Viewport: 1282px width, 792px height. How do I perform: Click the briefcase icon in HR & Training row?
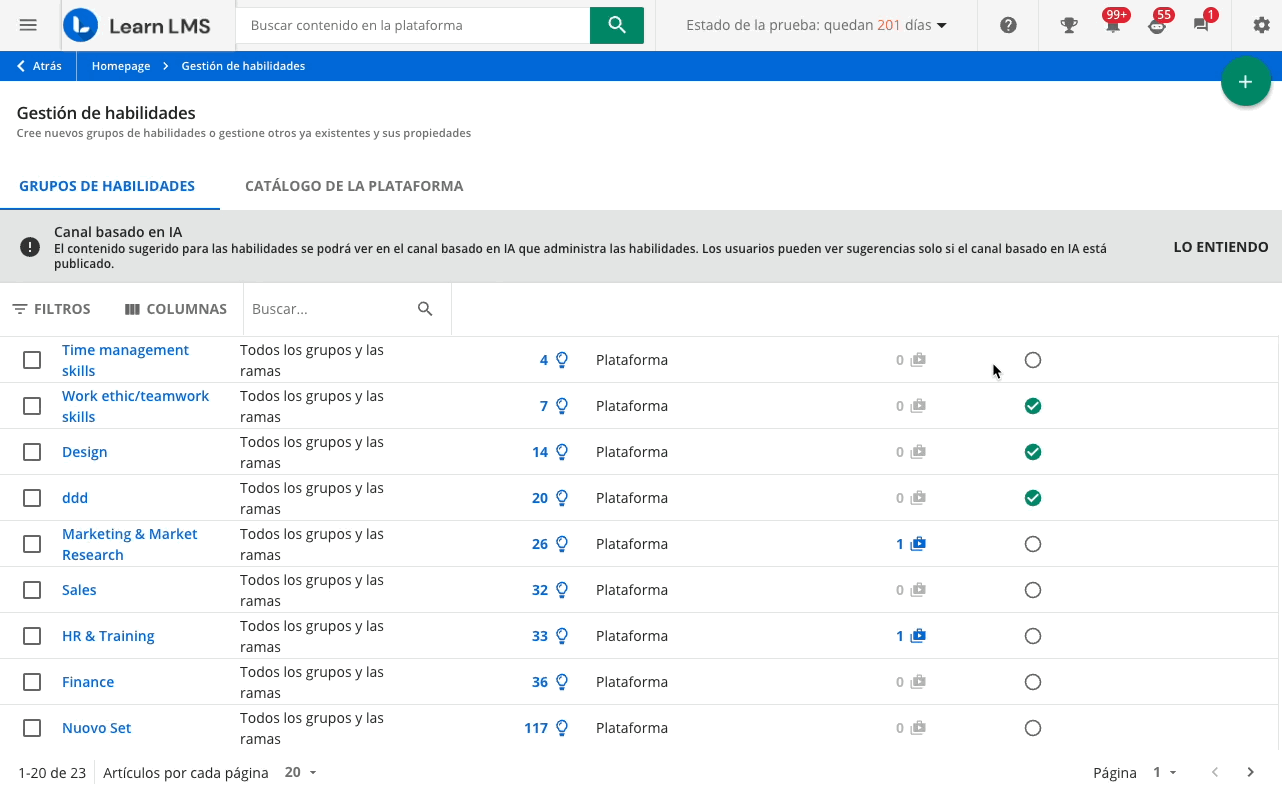point(918,636)
